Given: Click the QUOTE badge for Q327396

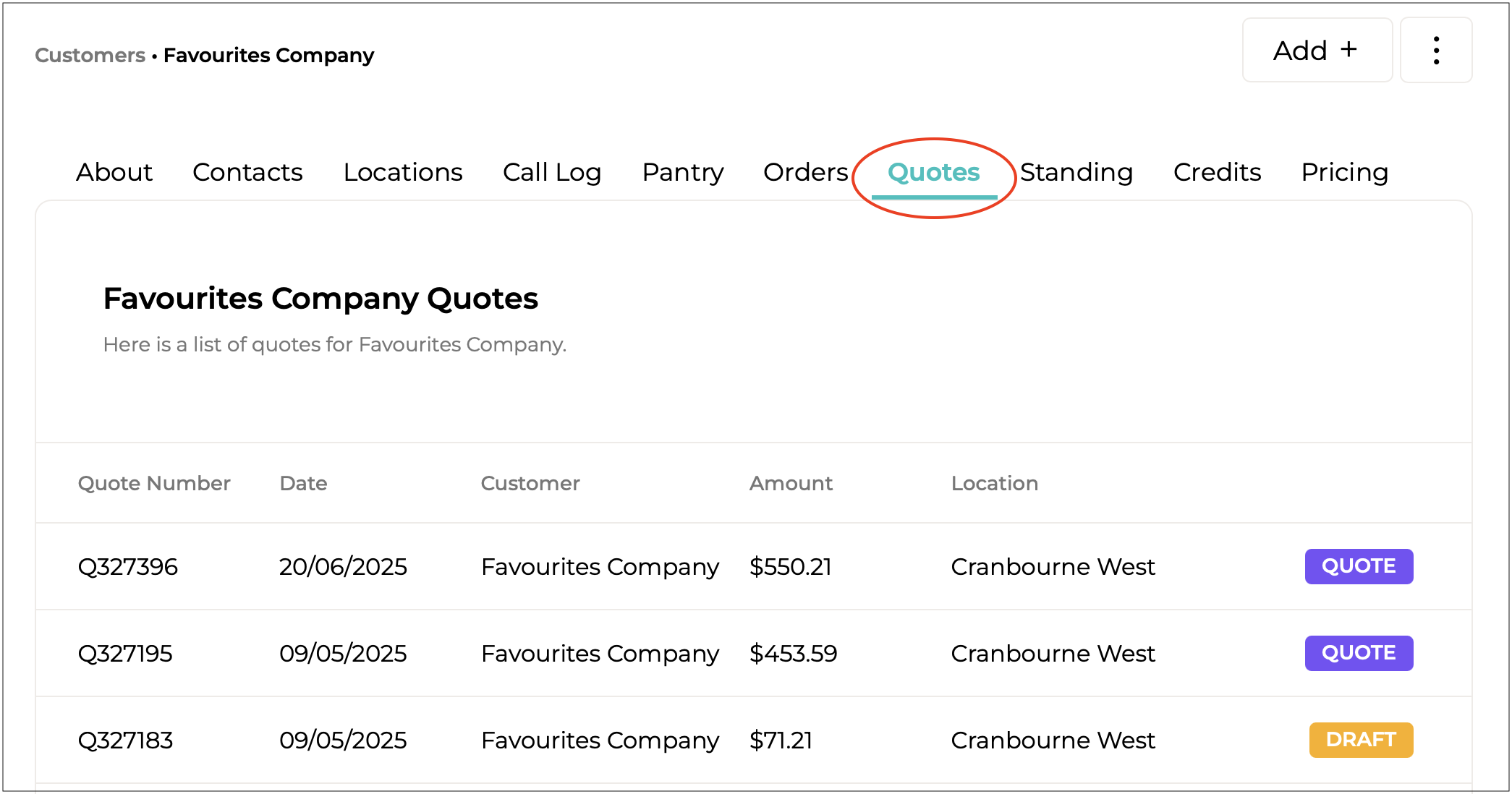Looking at the screenshot, I should click(x=1358, y=566).
